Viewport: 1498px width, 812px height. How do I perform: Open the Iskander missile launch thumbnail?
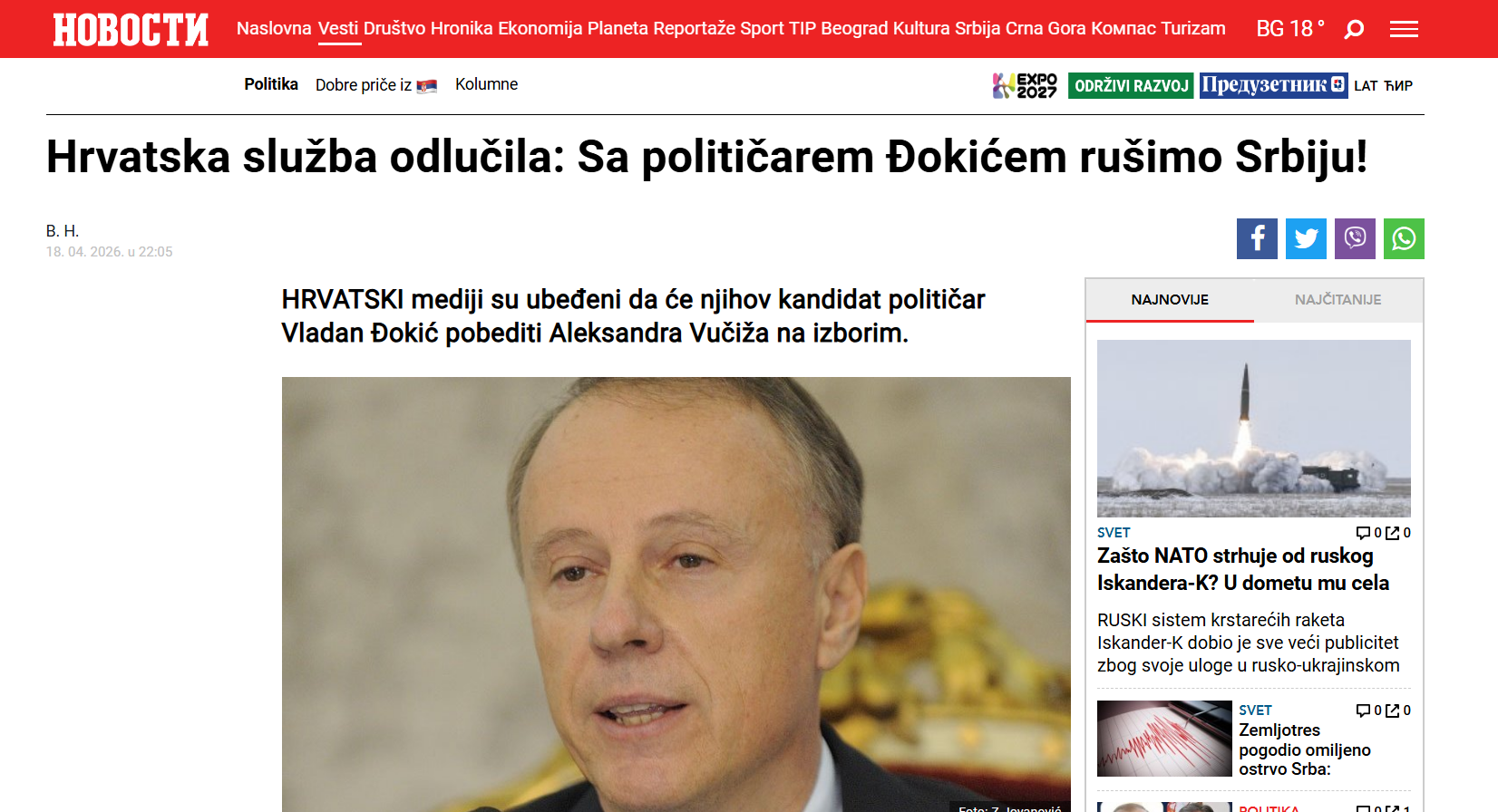[1254, 428]
